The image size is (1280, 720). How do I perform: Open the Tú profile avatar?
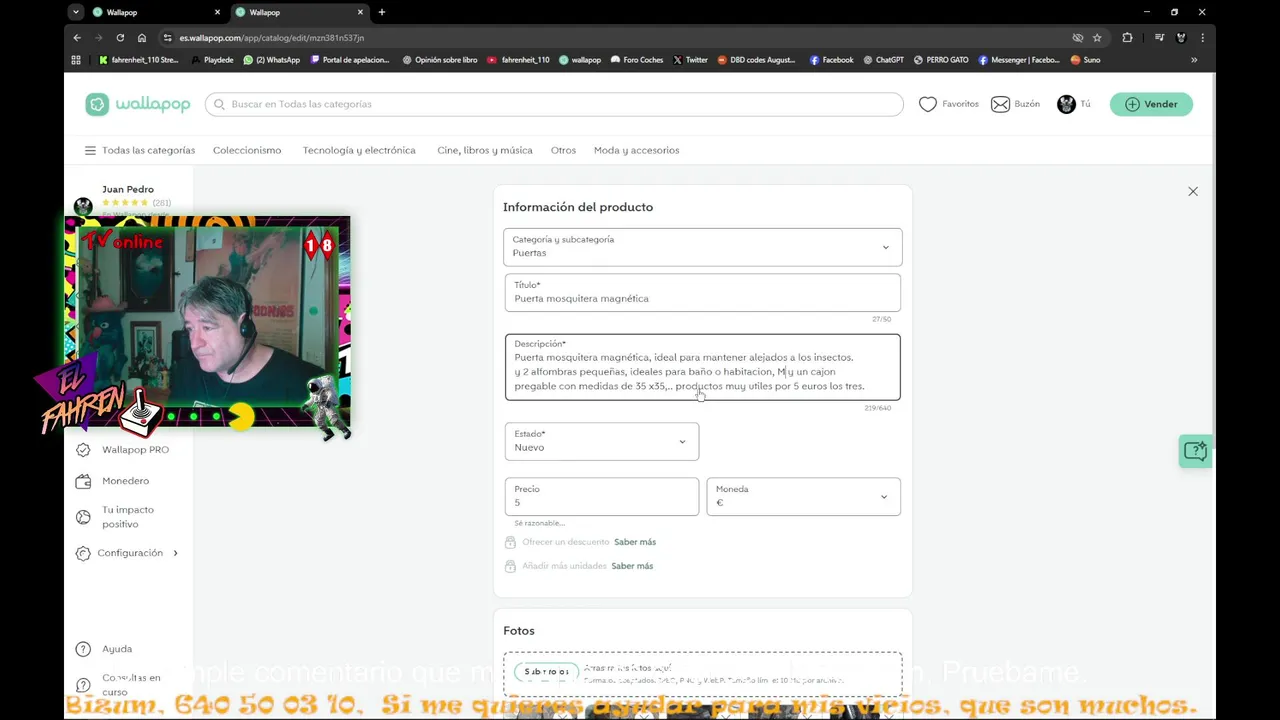click(1066, 104)
